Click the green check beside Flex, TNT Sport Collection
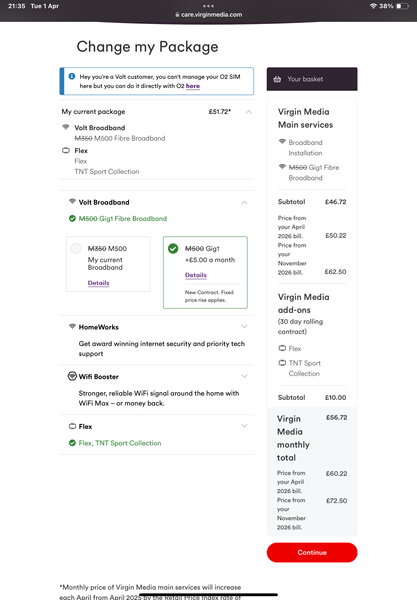The image size is (417, 600). click(72, 443)
